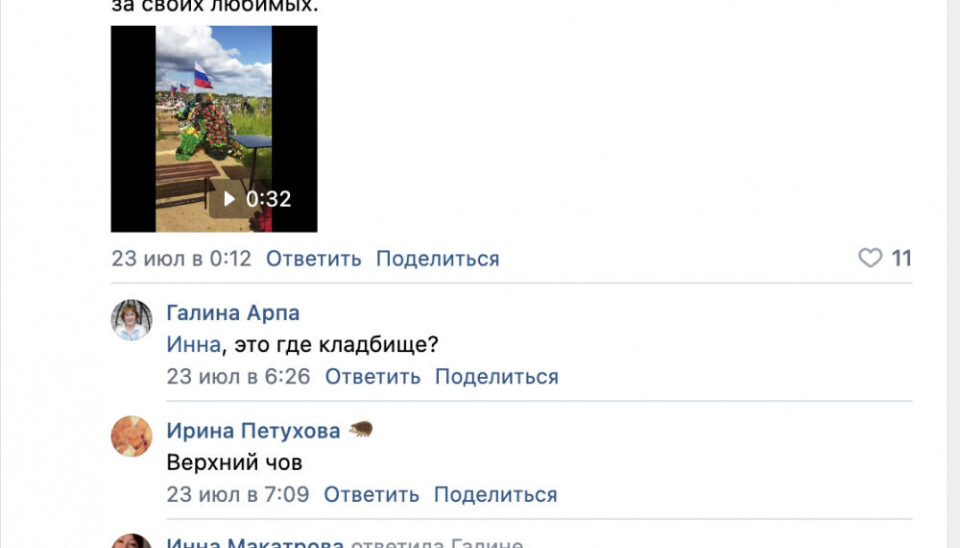Open Ирина Петухова profile avatar
The image size is (960, 548).
(x=131, y=437)
